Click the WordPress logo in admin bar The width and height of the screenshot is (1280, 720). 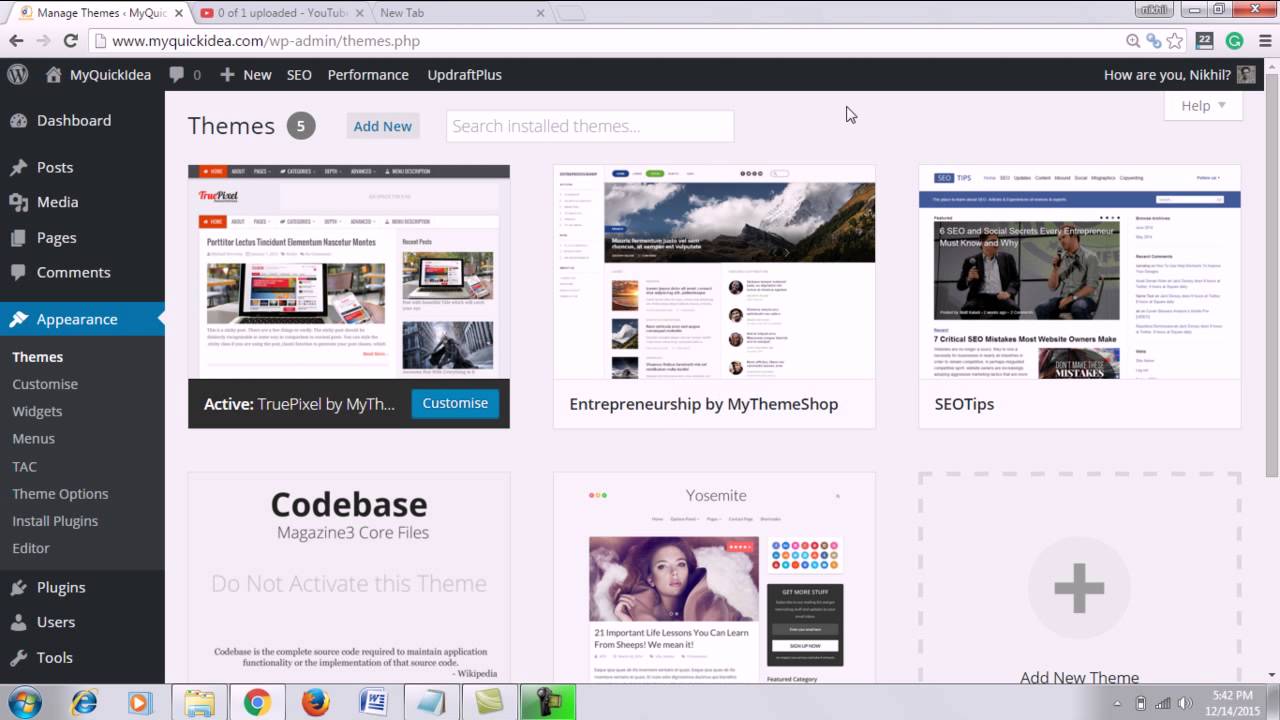[x=17, y=74]
